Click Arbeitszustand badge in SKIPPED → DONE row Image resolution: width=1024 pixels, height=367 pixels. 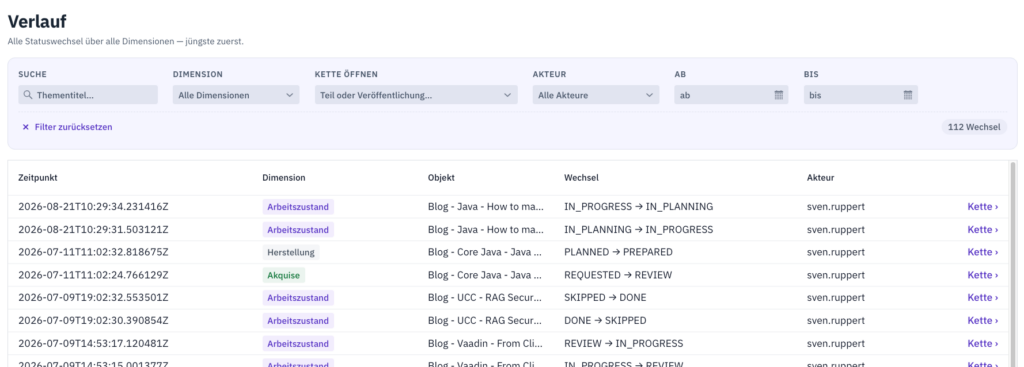(298, 298)
